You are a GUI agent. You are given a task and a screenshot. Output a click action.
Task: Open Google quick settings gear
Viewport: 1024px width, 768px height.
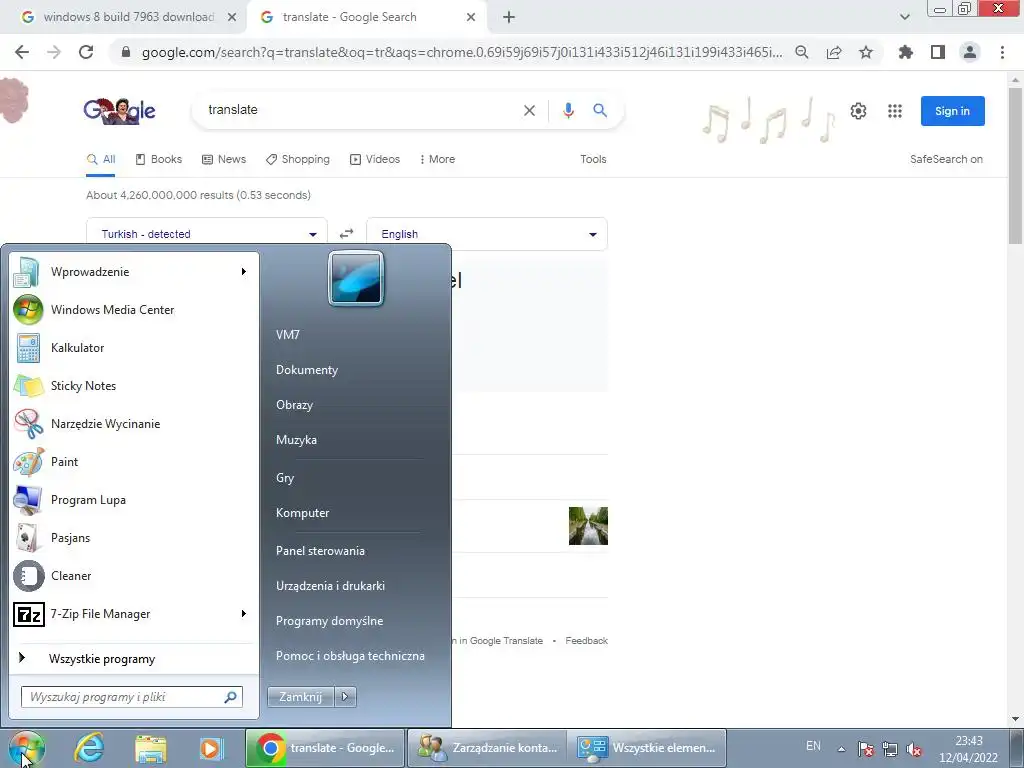click(858, 111)
